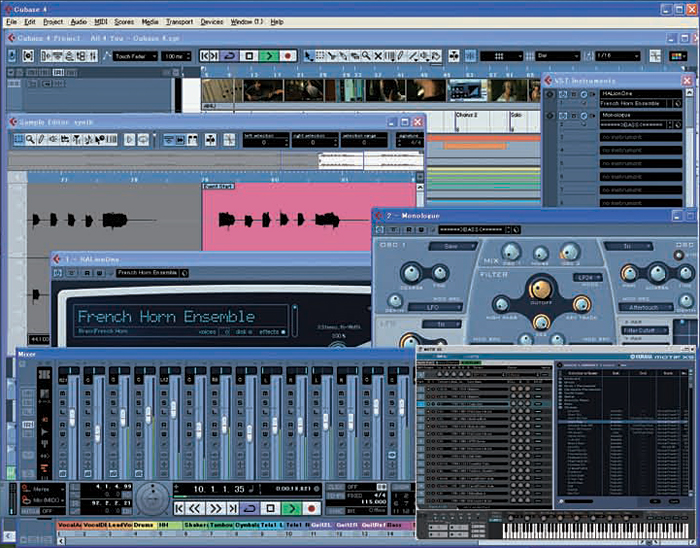Screen dimensions: 700x548
Task: Click Record in the project window toolbar
Action: (x=288, y=56)
